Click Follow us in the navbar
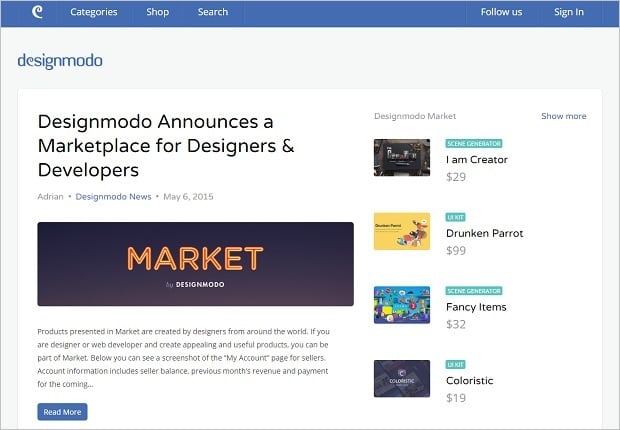 (x=501, y=13)
